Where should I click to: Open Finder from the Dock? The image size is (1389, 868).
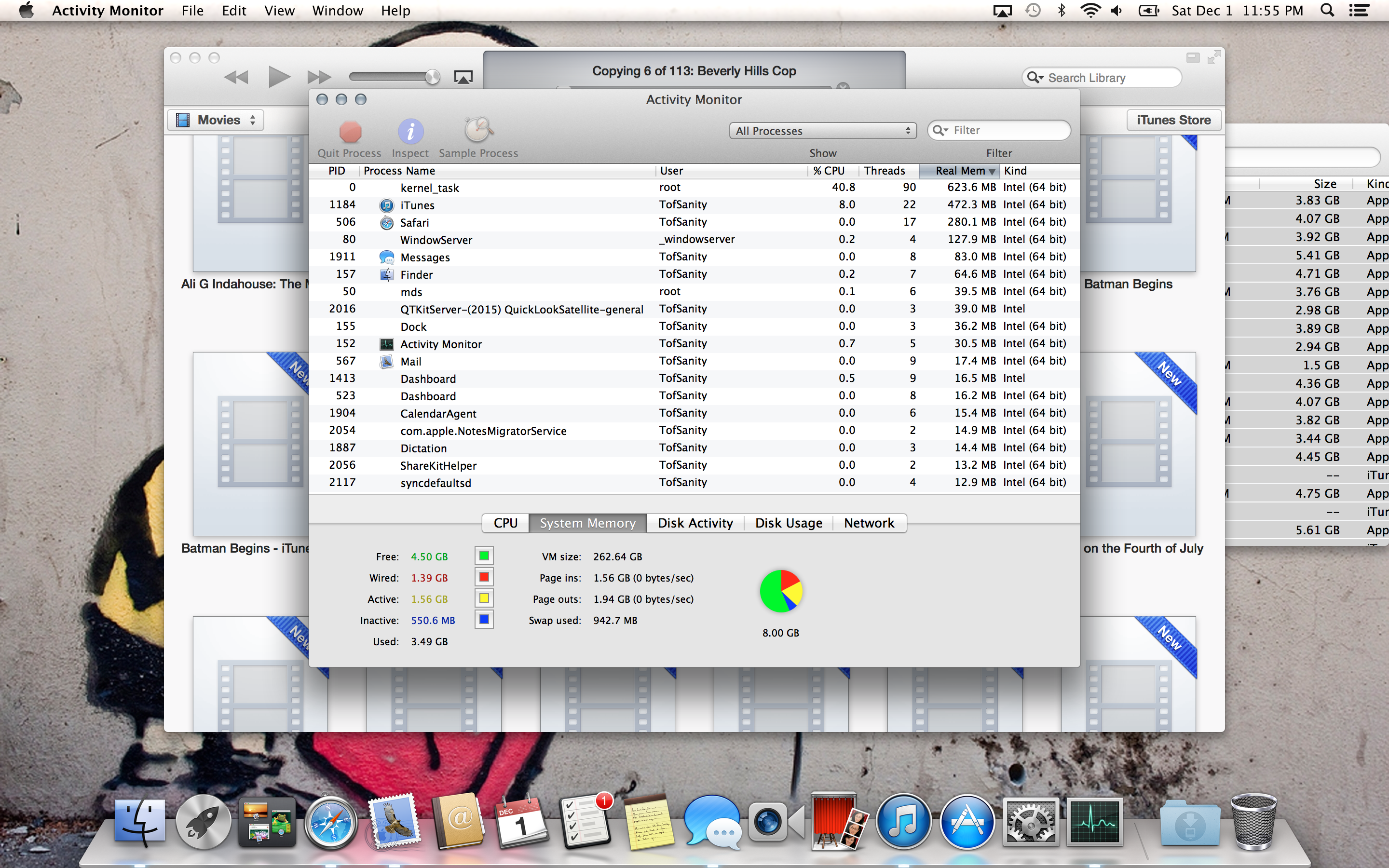click(139, 822)
